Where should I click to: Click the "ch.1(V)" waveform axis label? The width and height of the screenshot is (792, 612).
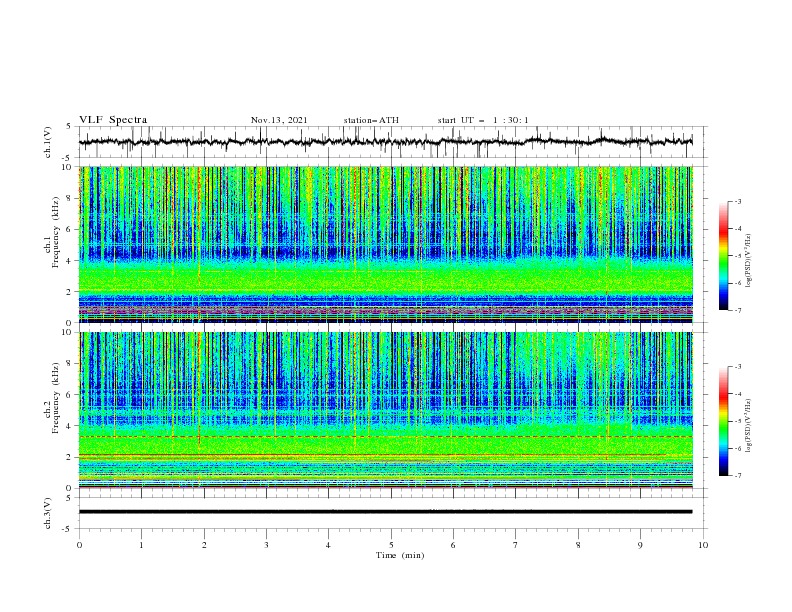[x=48, y=142]
